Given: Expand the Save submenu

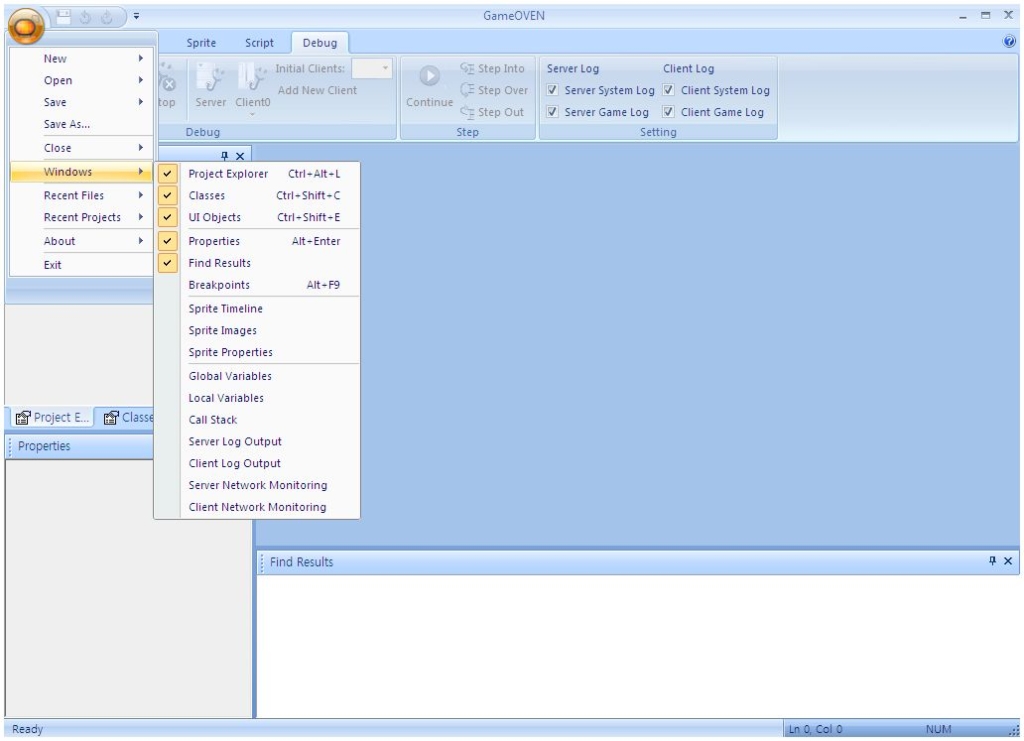Looking at the screenshot, I should (82, 102).
